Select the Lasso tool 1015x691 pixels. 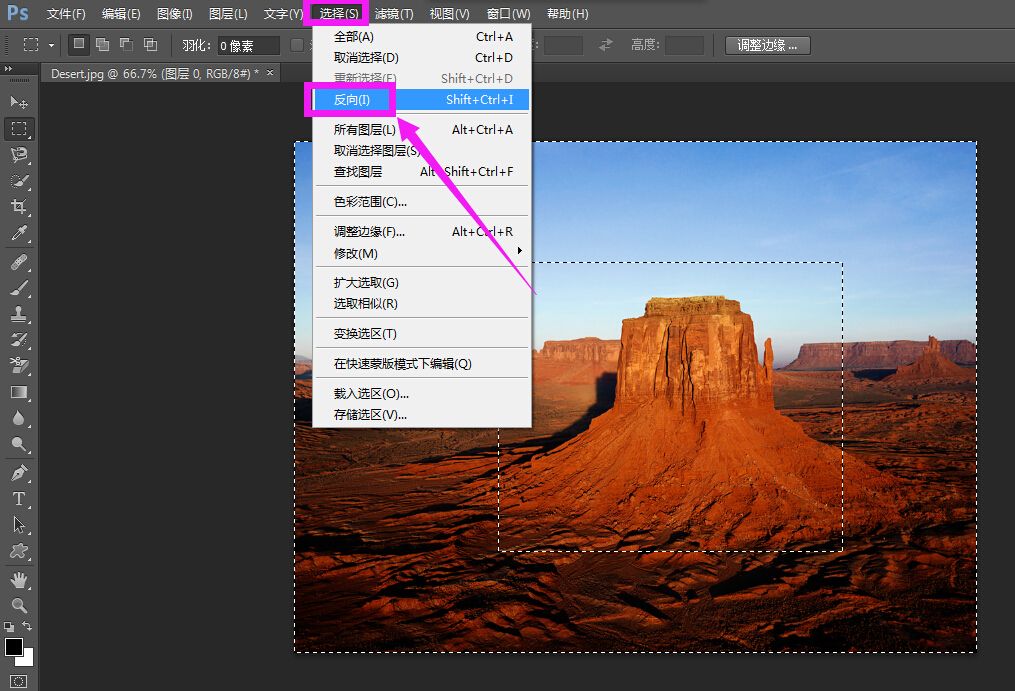tap(19, 155)
